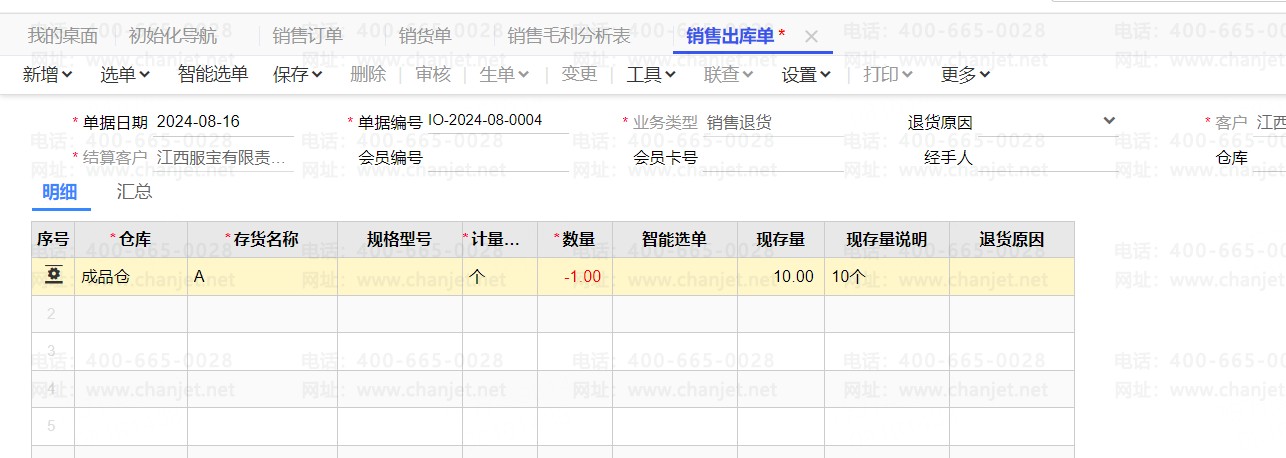The width and height of the screenshot is (1286, 458).
Task: Open the 保存 dropdown
Action: [298, 74]
